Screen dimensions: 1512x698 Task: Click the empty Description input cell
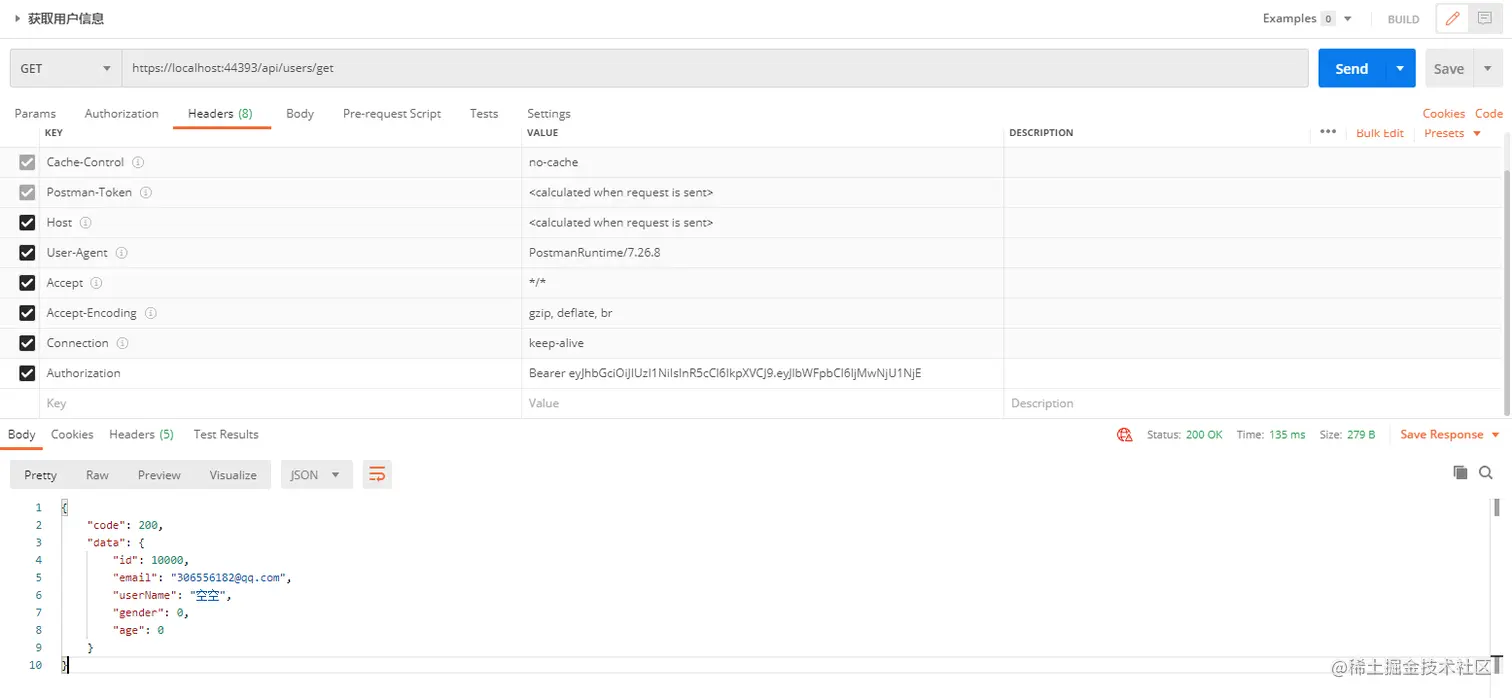tap(1255, 403)
